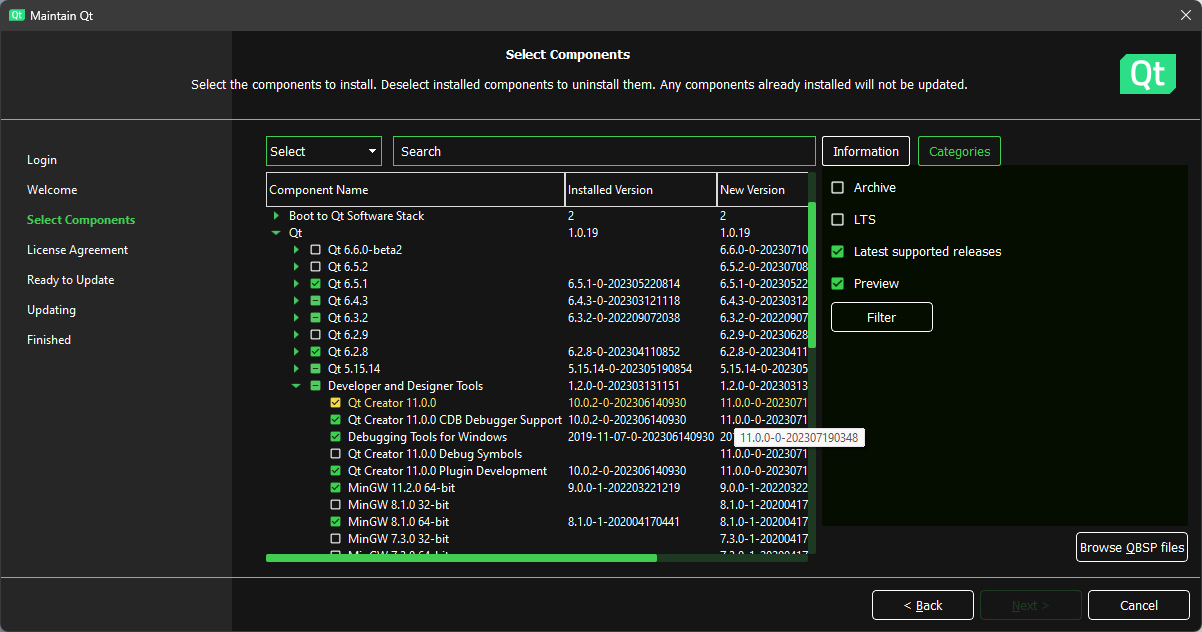This screenshot has height=632, width=1202.
Task: Expand Boot to Qt Software Stack
Action: (276, 216)
